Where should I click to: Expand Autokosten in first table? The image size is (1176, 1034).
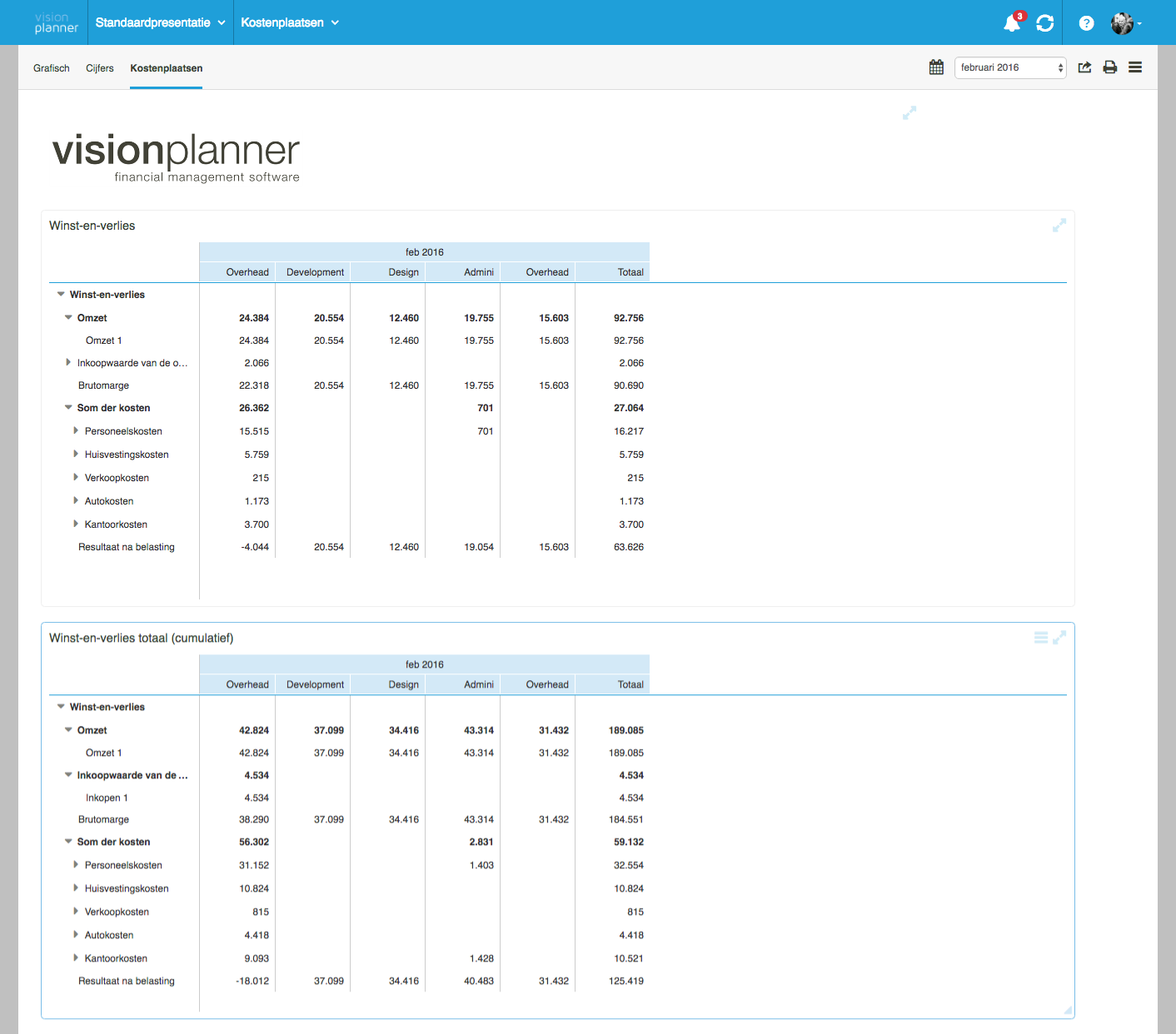click(x=76, y=500)
